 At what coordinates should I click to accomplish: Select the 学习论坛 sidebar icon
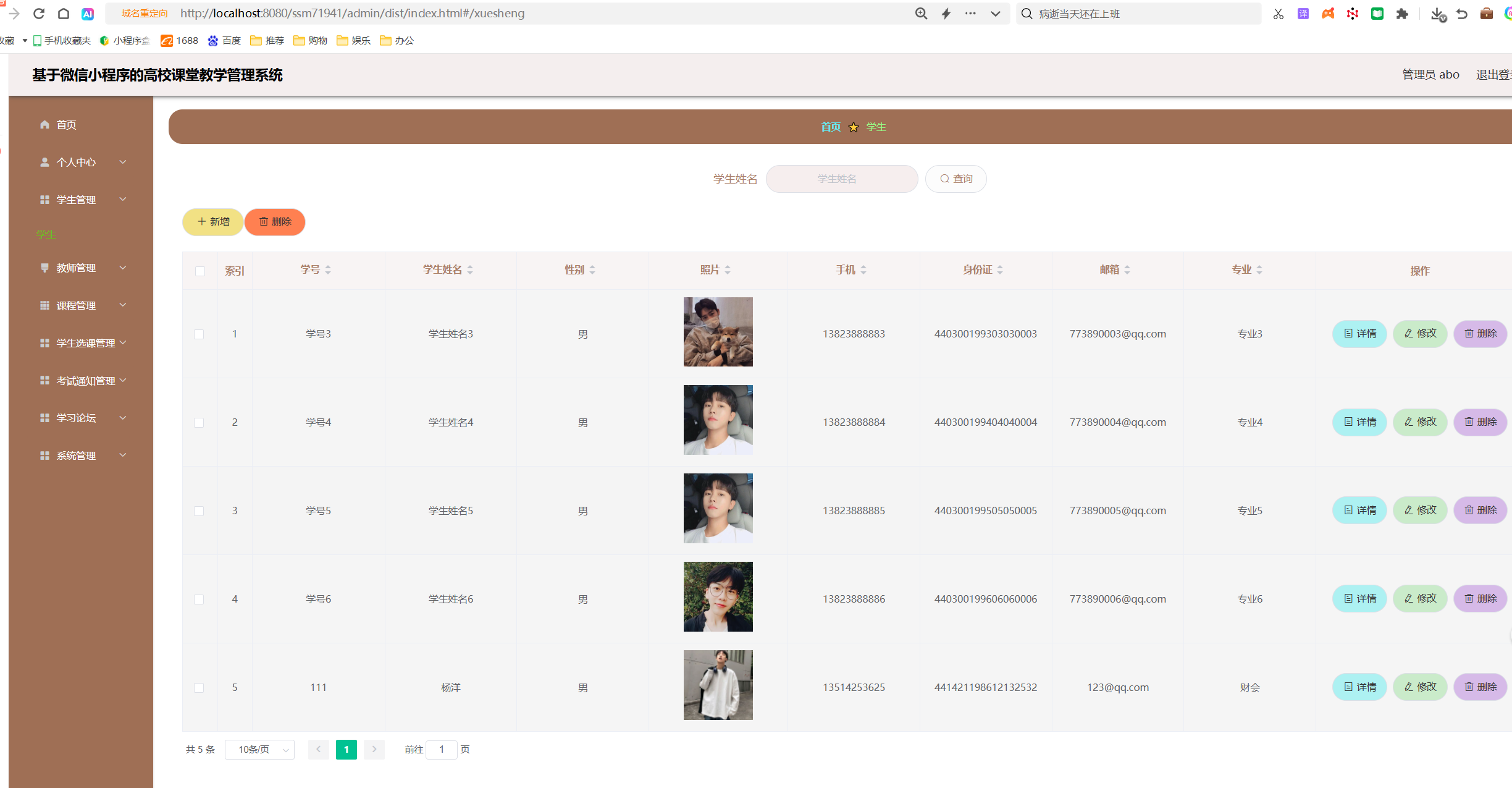pyautogui.click(x=44, y=418)
